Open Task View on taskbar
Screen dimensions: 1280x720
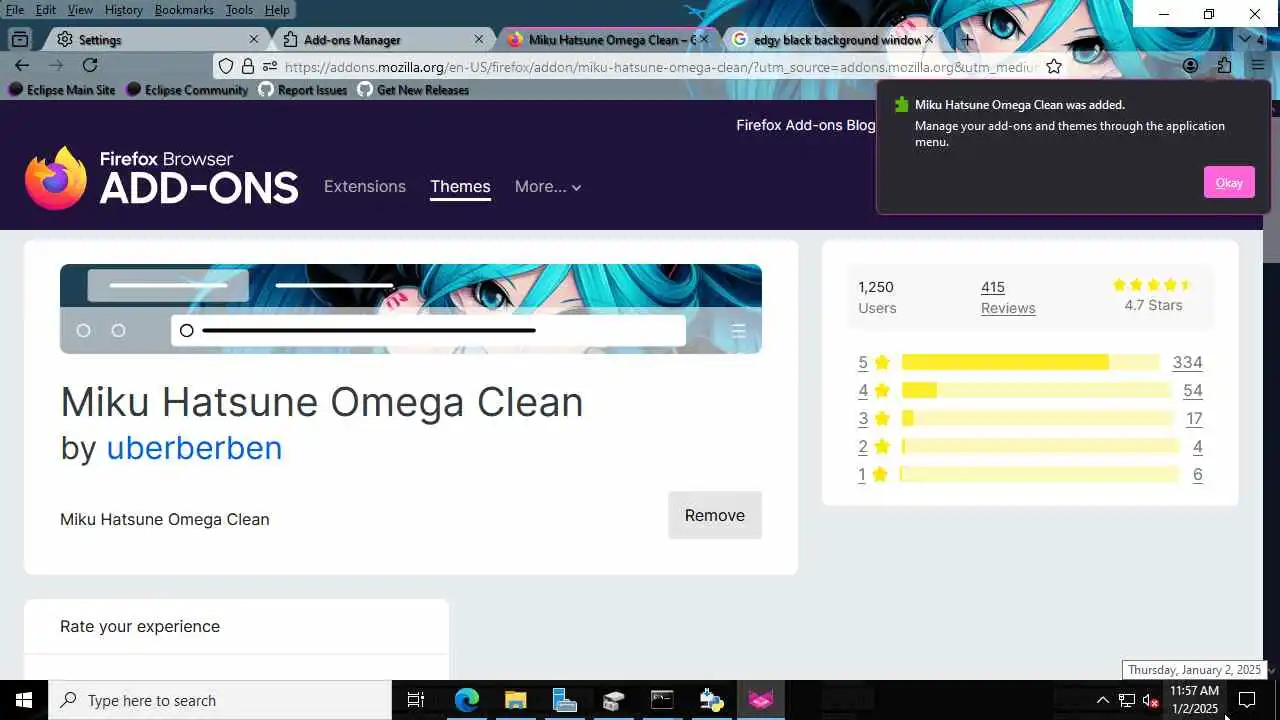(416, 700)
